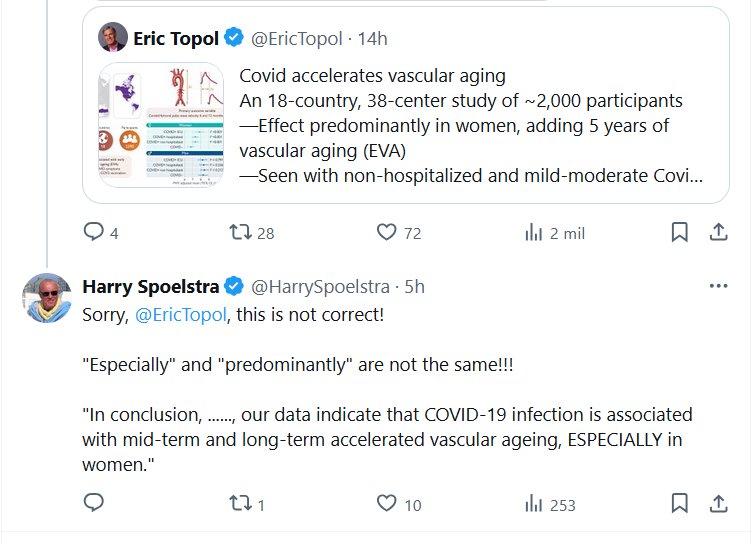The width and height of the screenshot is (754, 544).
Task: Open Harry Spoelstra's avatar picture
Action: point(47,297)
